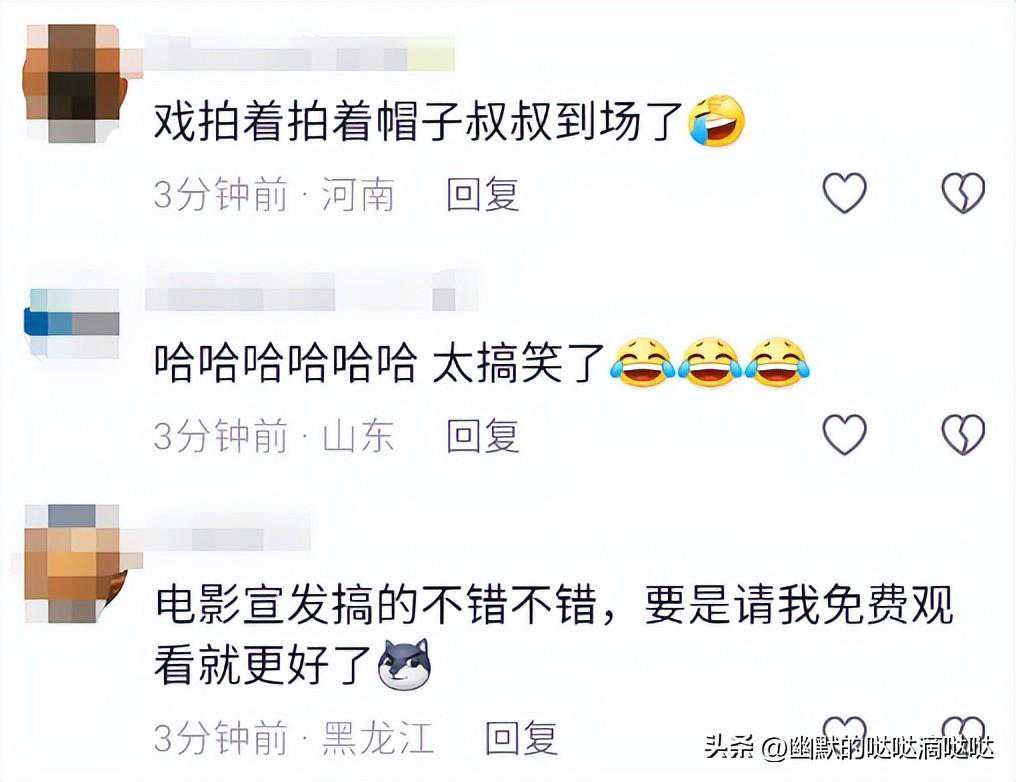Open the second commenter's blue avatar
This screenshot has width=1016, height=782.
point(73,323)
